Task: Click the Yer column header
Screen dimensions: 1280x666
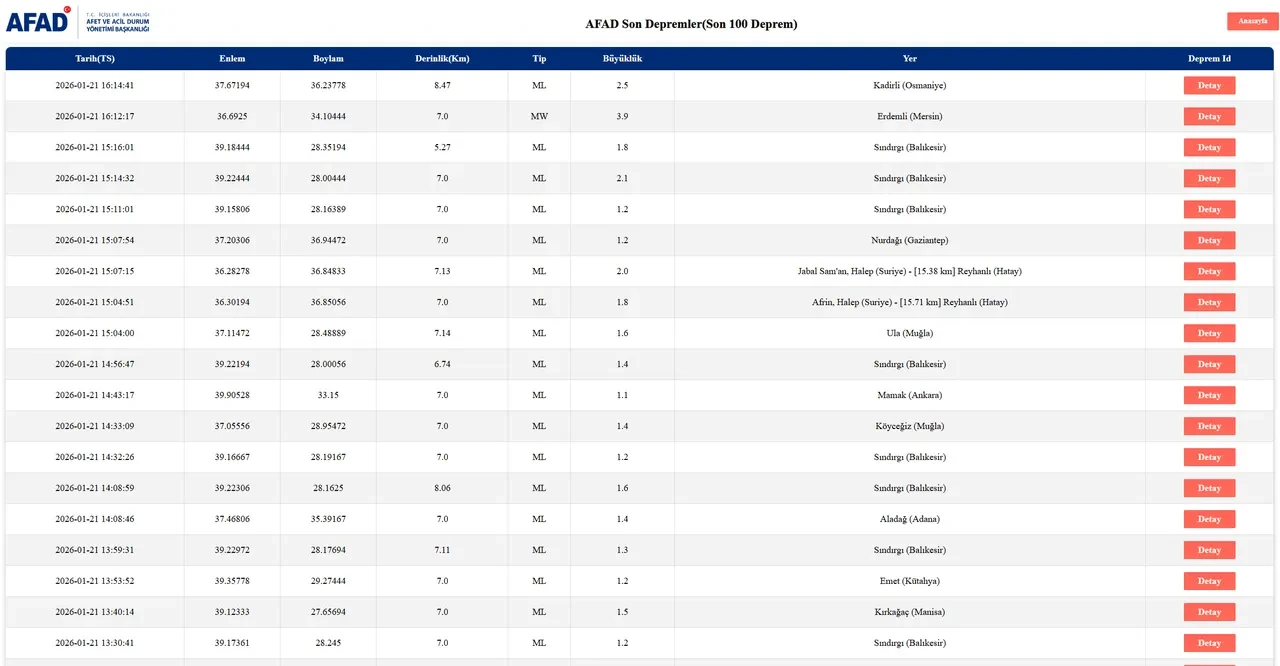Action: coord(909,59)
